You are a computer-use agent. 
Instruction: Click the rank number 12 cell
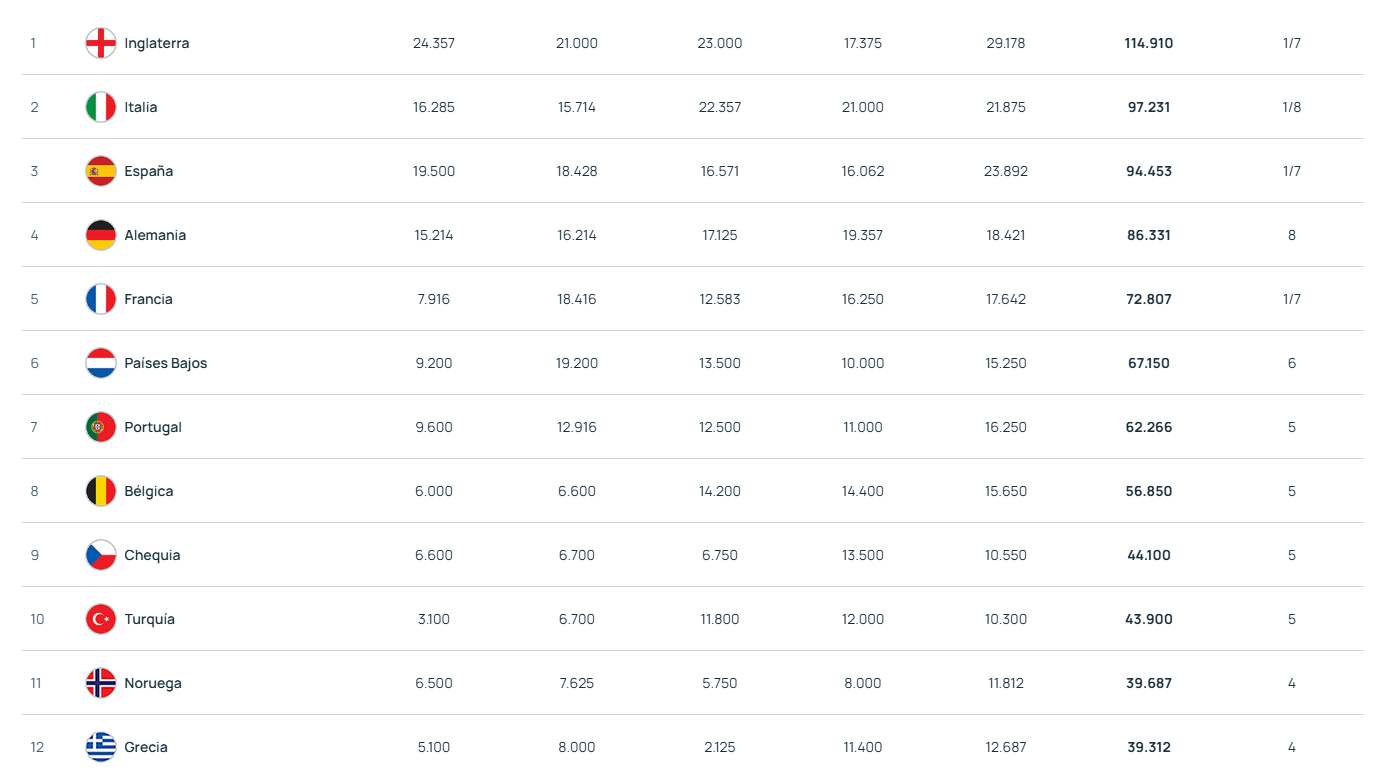[37, 747]
